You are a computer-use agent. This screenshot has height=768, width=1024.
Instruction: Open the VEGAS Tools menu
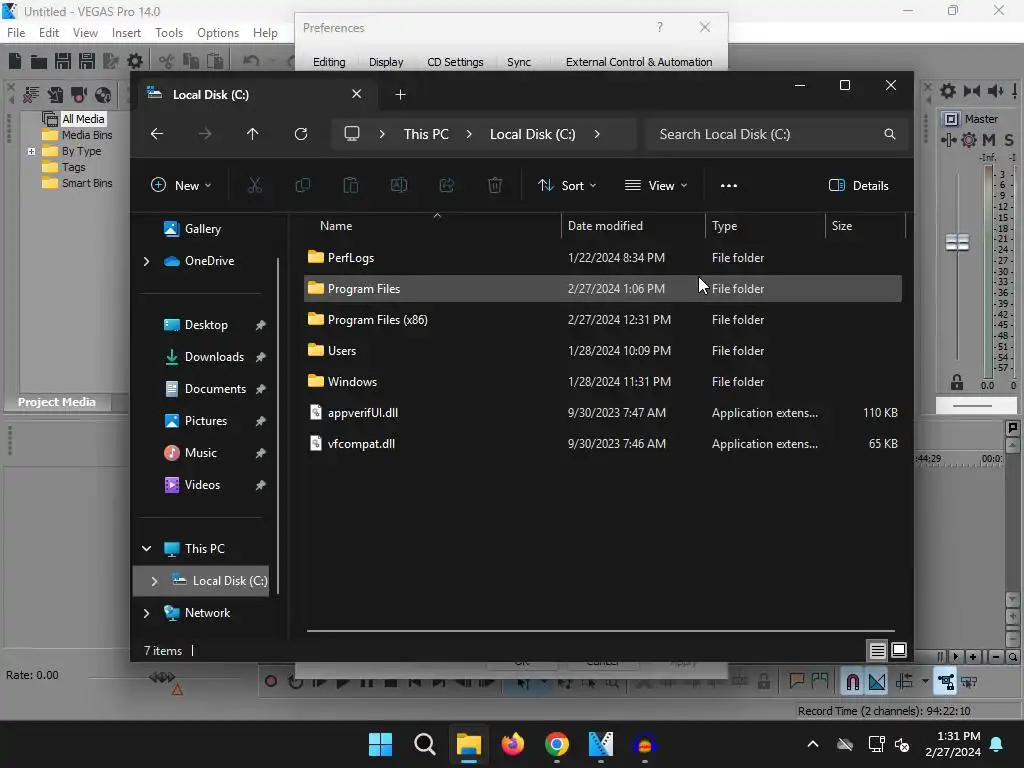pos(168,33)
